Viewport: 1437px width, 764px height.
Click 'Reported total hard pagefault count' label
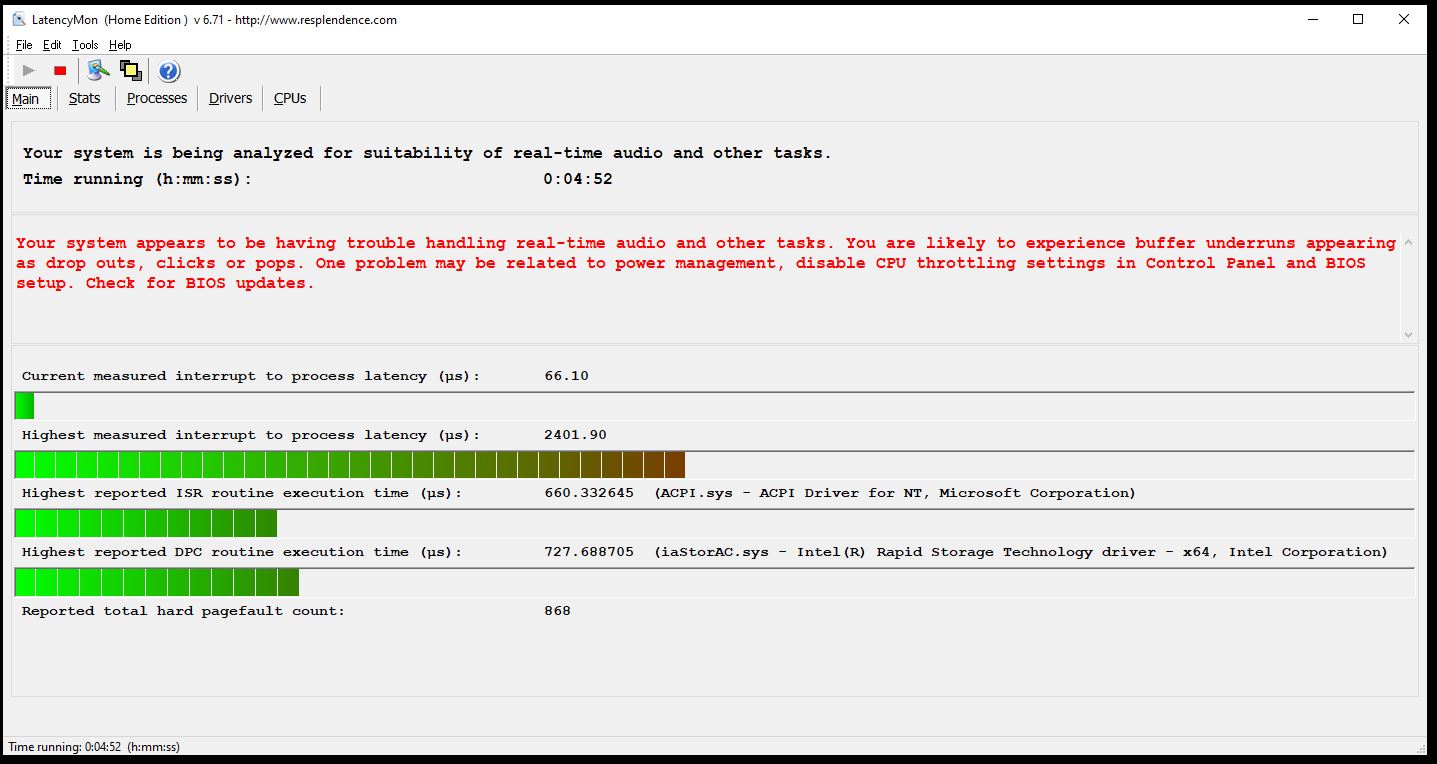pyautogui.click(x=183, y=611)
